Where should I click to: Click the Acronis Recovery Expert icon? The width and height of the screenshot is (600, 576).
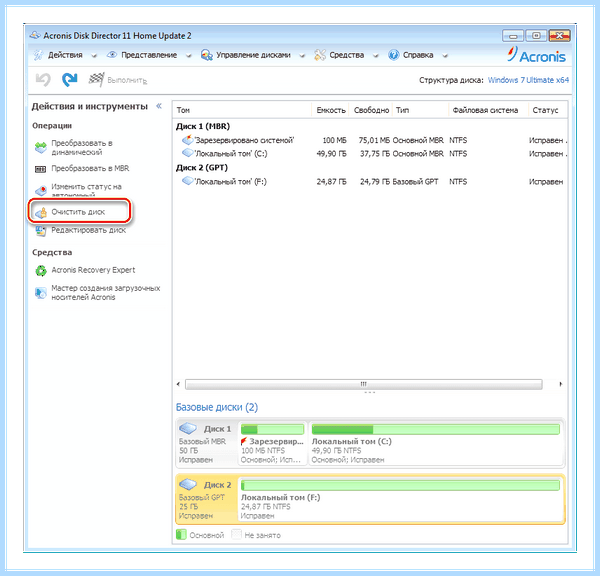(41, 271)
